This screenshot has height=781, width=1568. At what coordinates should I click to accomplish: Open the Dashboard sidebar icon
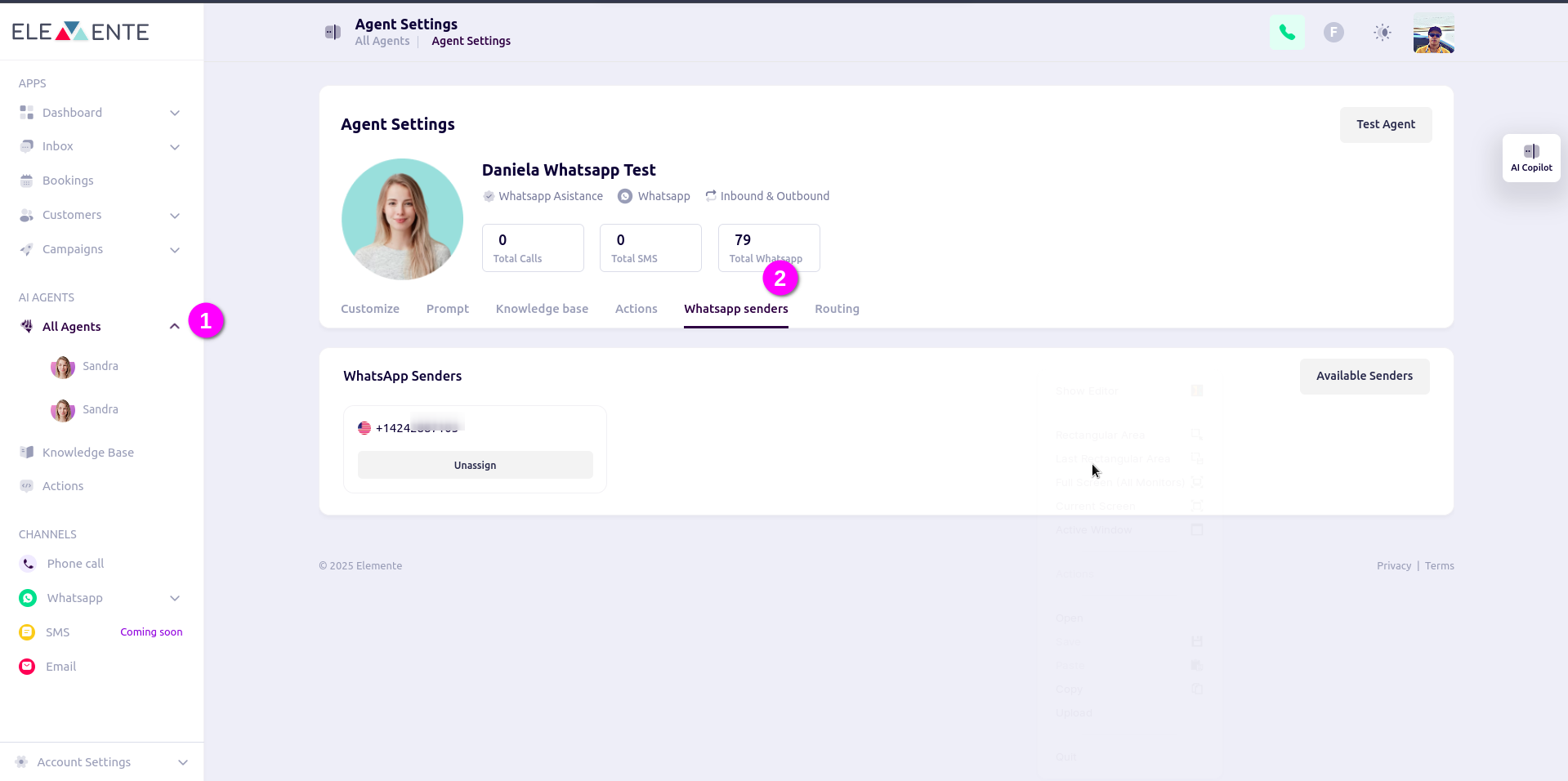27,113
